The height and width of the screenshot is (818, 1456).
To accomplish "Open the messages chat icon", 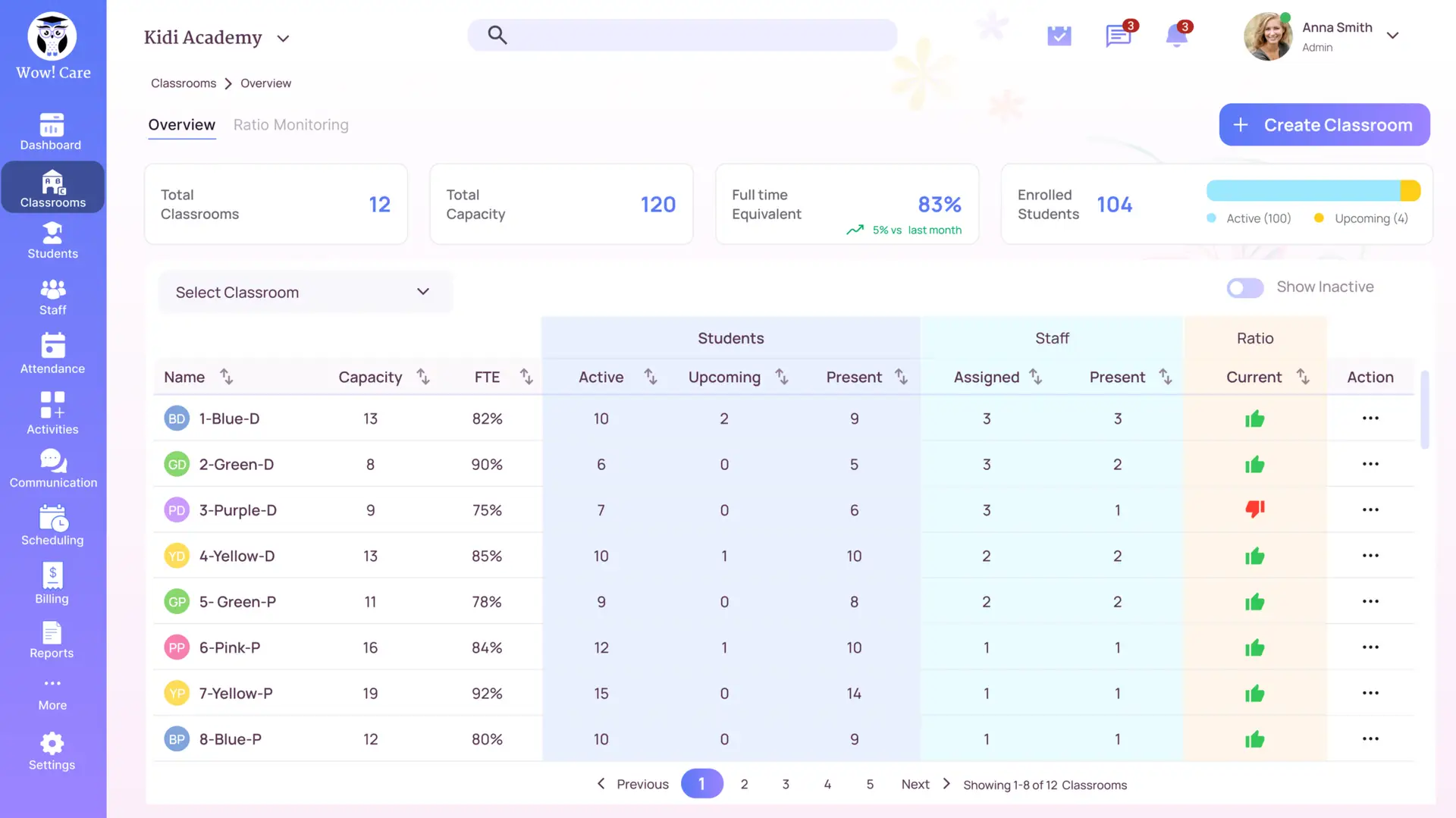I will point(1119,35).
